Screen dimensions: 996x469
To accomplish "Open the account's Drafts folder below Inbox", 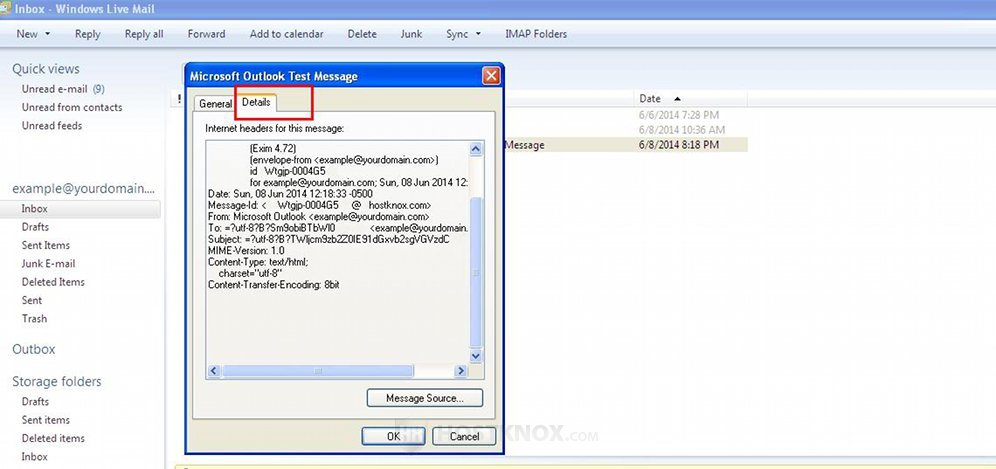I will [35, 227].
